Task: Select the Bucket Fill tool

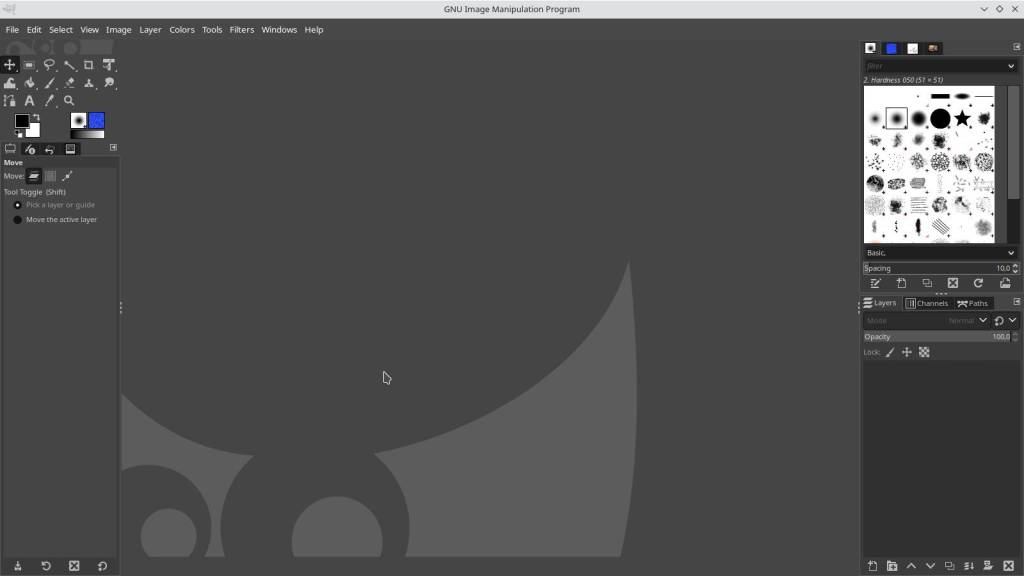Action: tap(29, 83)
